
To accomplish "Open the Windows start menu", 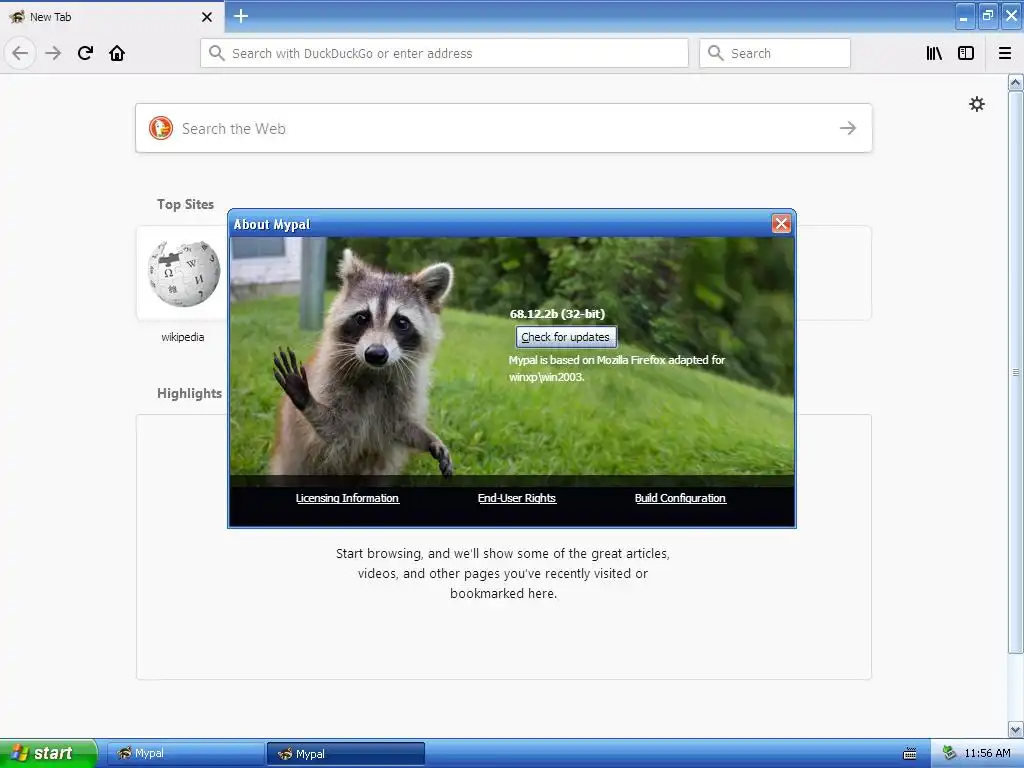I will (48, 753).
